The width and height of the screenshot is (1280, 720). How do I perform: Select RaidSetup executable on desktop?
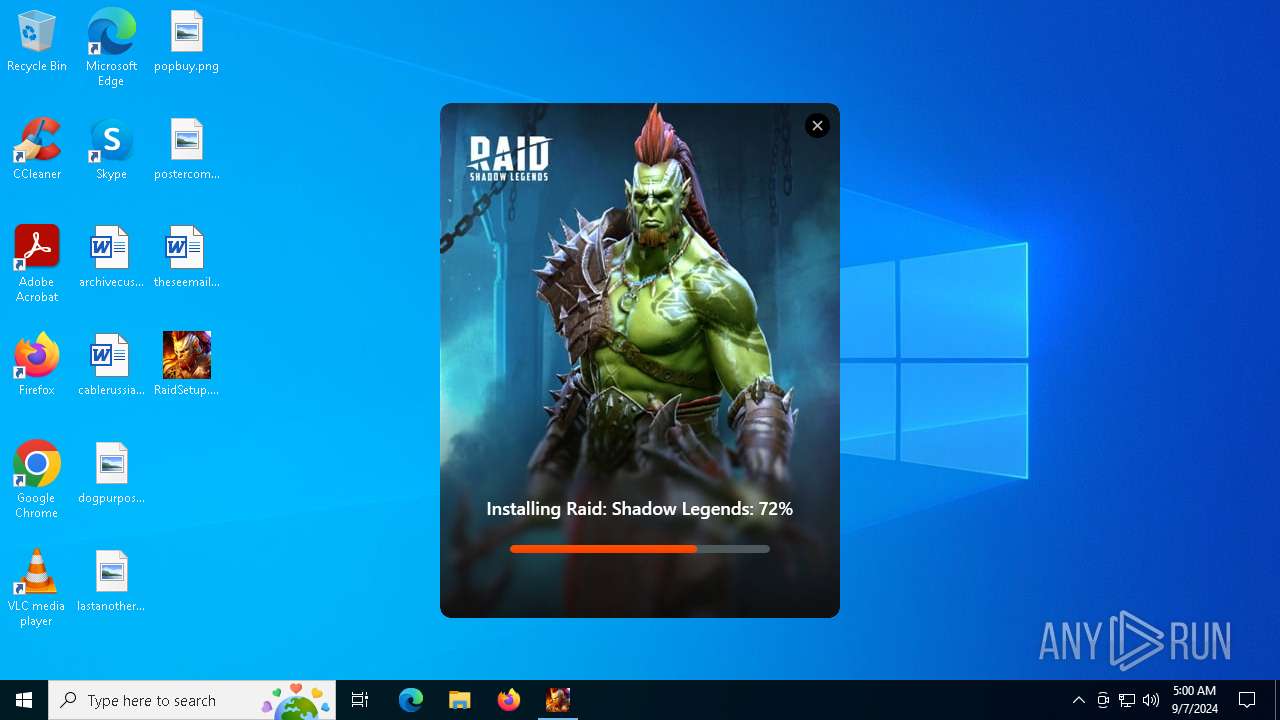tap(186, 365)
